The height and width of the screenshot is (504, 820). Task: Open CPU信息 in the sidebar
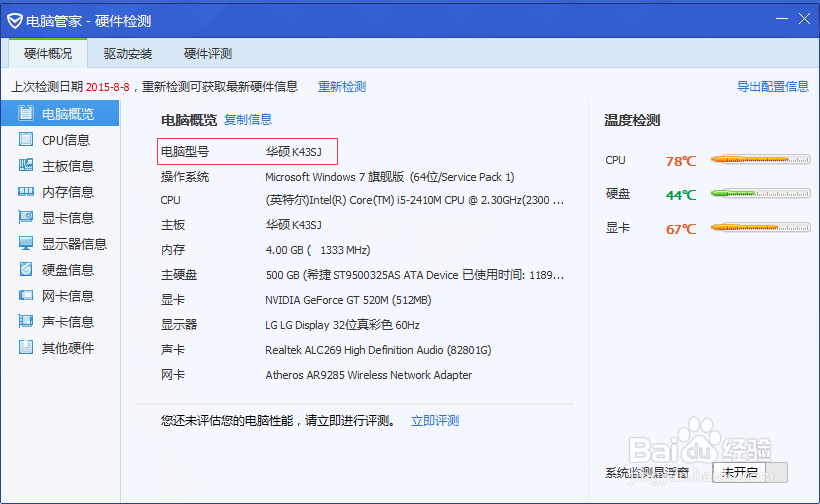point(60,140)
